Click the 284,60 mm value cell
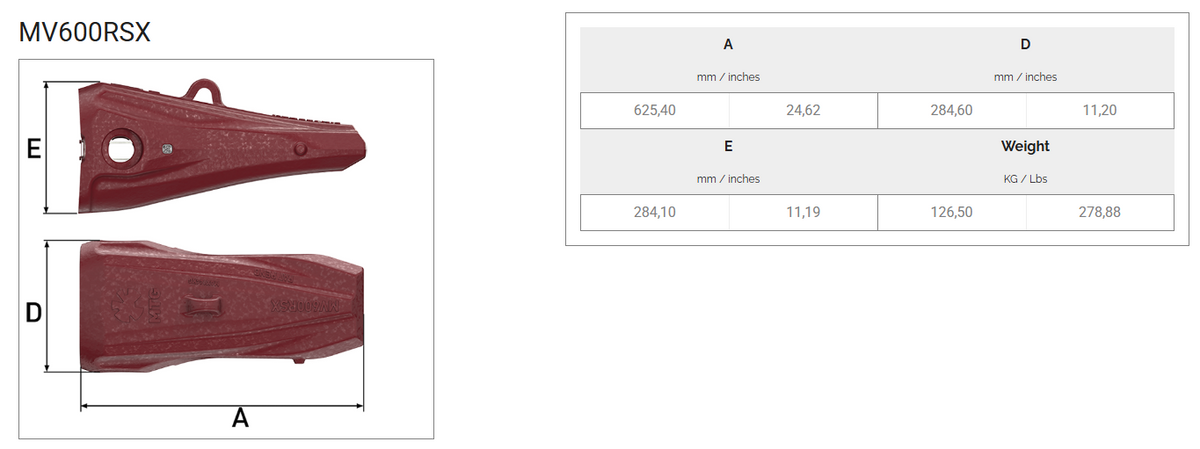This screenshot has width=1200, height=449. tap(951, 110)
